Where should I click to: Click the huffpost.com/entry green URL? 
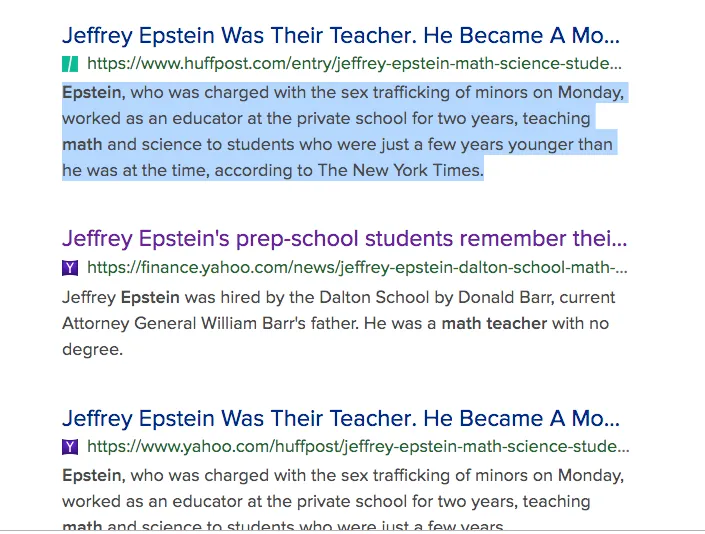pyautogui.click(x=354, y=64)
